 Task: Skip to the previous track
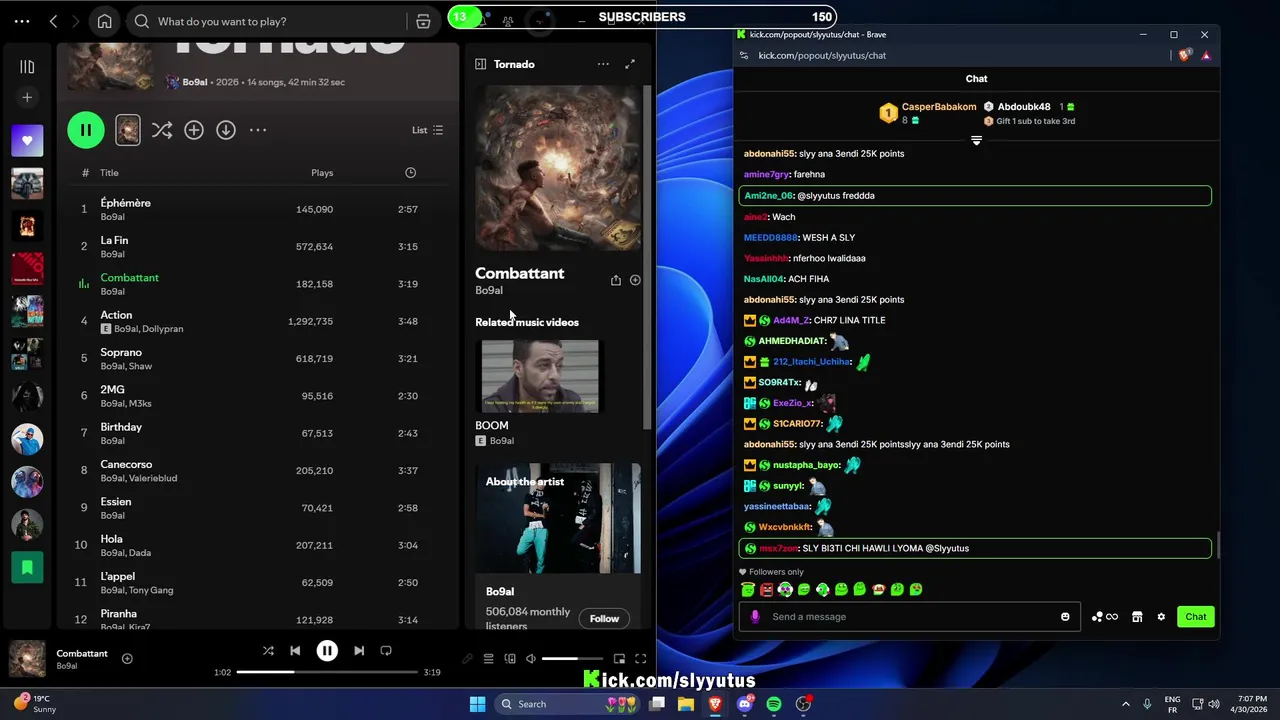coord(295,651)
